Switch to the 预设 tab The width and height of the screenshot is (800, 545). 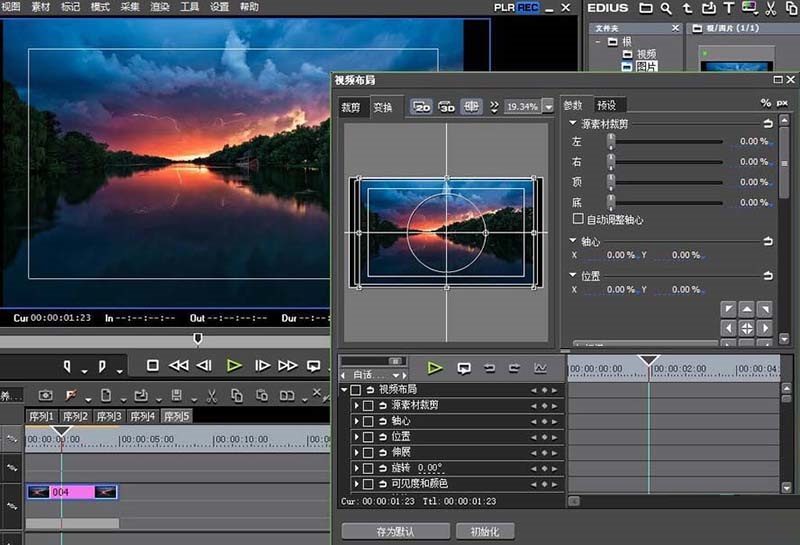click(x=606, y=105)
